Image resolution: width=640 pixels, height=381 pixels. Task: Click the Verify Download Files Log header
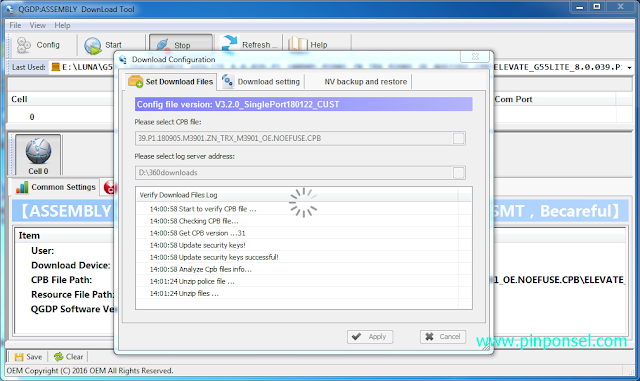tap(297, 195)
